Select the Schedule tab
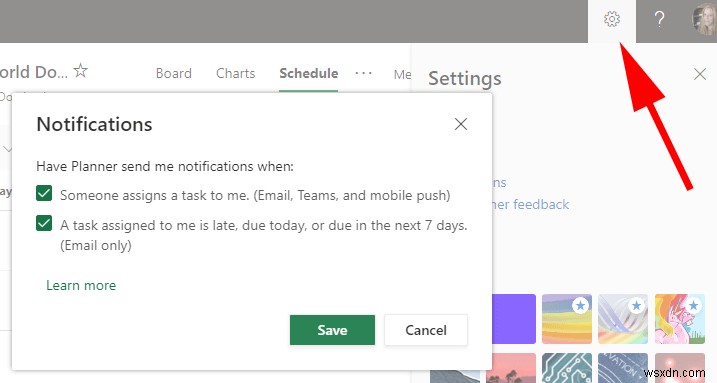 pyautogui.click(x=309, y=74)
